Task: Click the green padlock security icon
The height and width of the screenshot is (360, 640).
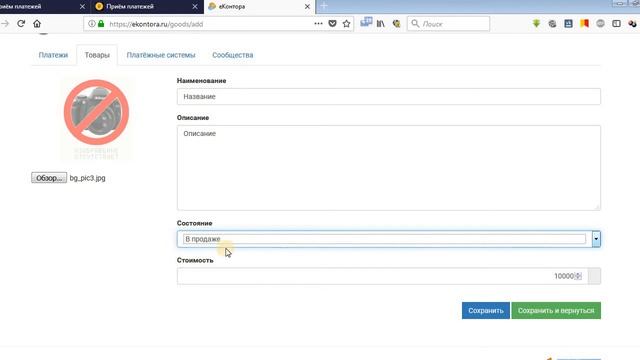Action: (x=101, y=24)
